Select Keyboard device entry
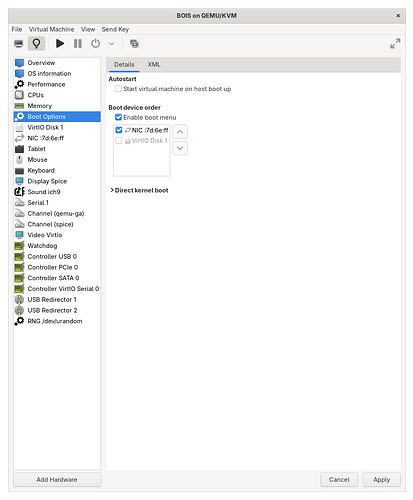 point(57,170)
